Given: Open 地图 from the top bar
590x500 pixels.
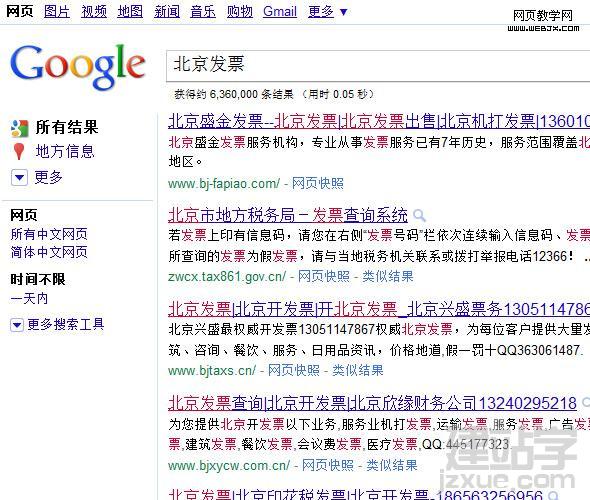Looking at the screenshot, I should 130,12.
